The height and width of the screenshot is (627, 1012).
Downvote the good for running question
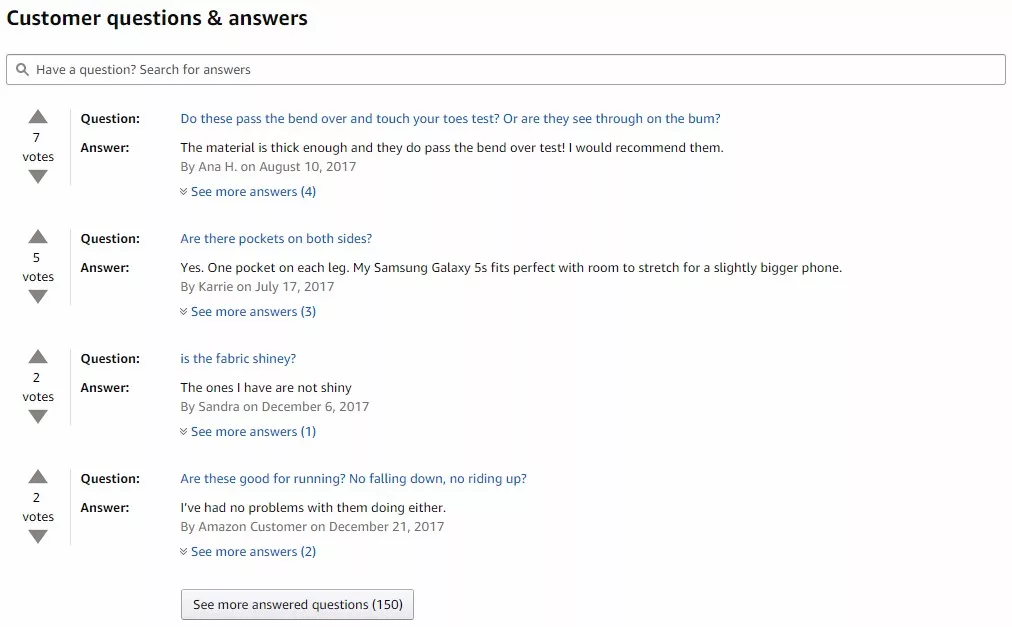point(38,537)
